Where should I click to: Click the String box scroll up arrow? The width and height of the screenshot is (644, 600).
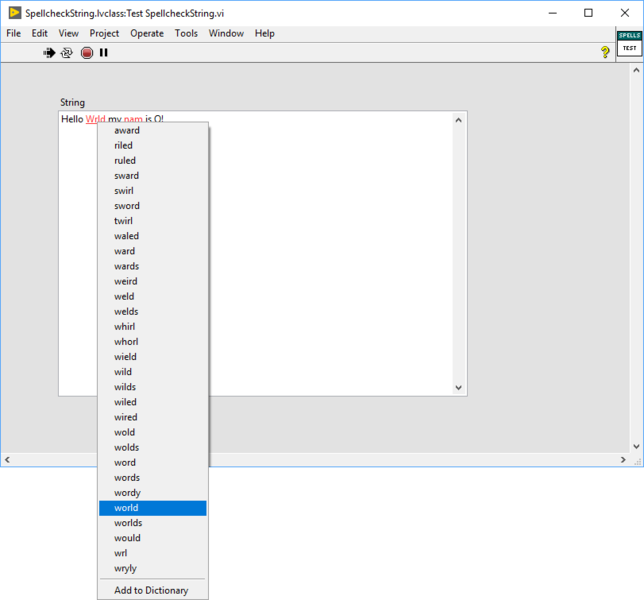click(x=458, y=120)
